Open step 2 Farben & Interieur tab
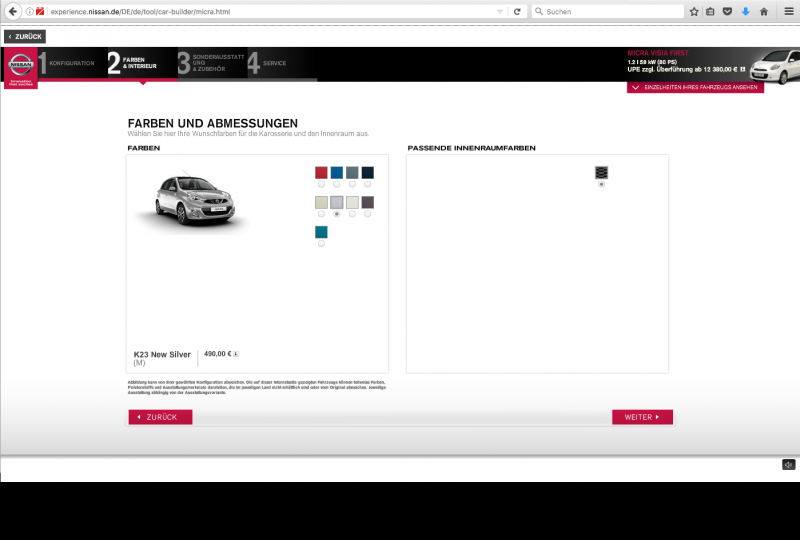Screen dimensions: 800x540 pyautogui.click(x=142, y=63)
